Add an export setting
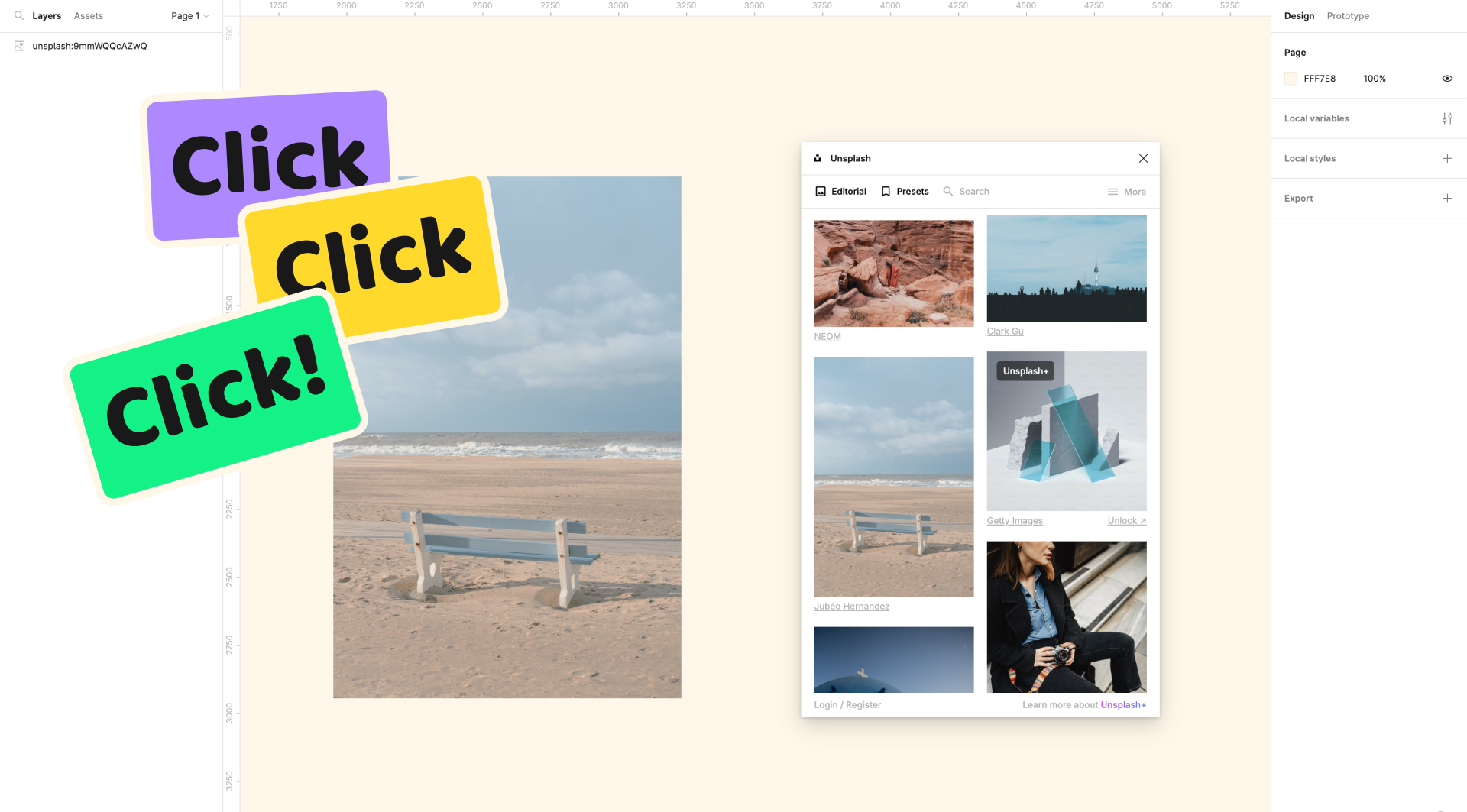 pos(1447,198)
